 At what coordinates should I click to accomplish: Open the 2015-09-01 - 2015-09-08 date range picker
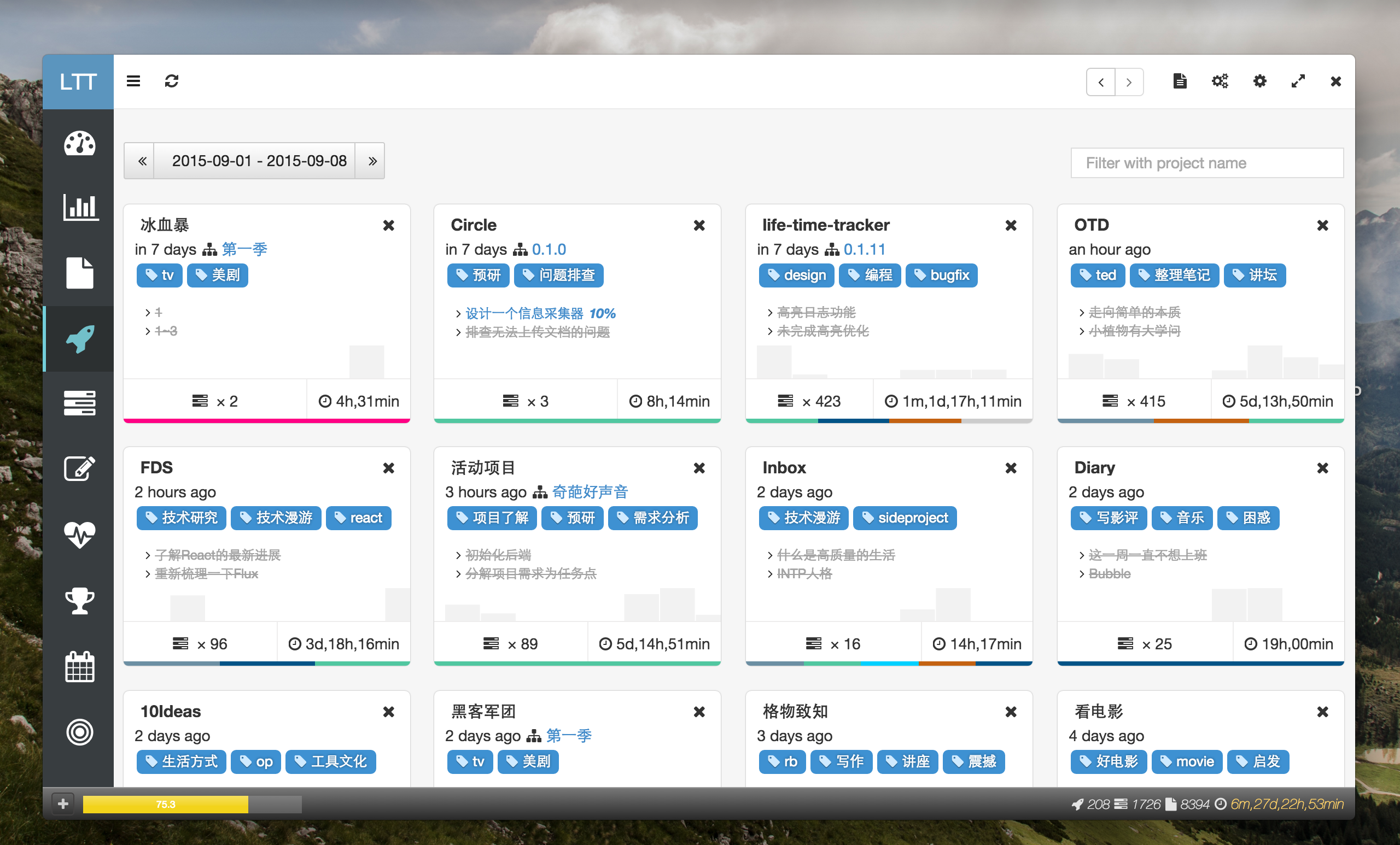(259, 161)
